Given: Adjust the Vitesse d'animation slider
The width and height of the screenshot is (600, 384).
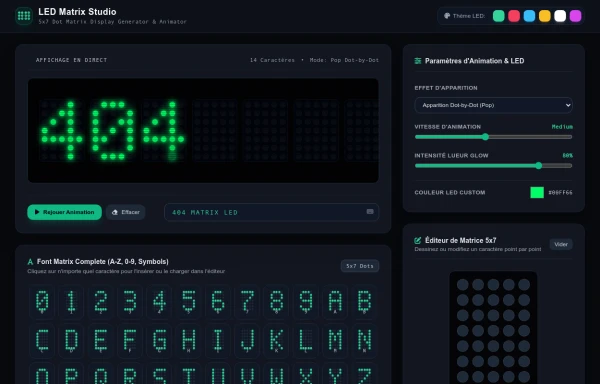Looking at the screenshot, I should click(x=493, y=137).
